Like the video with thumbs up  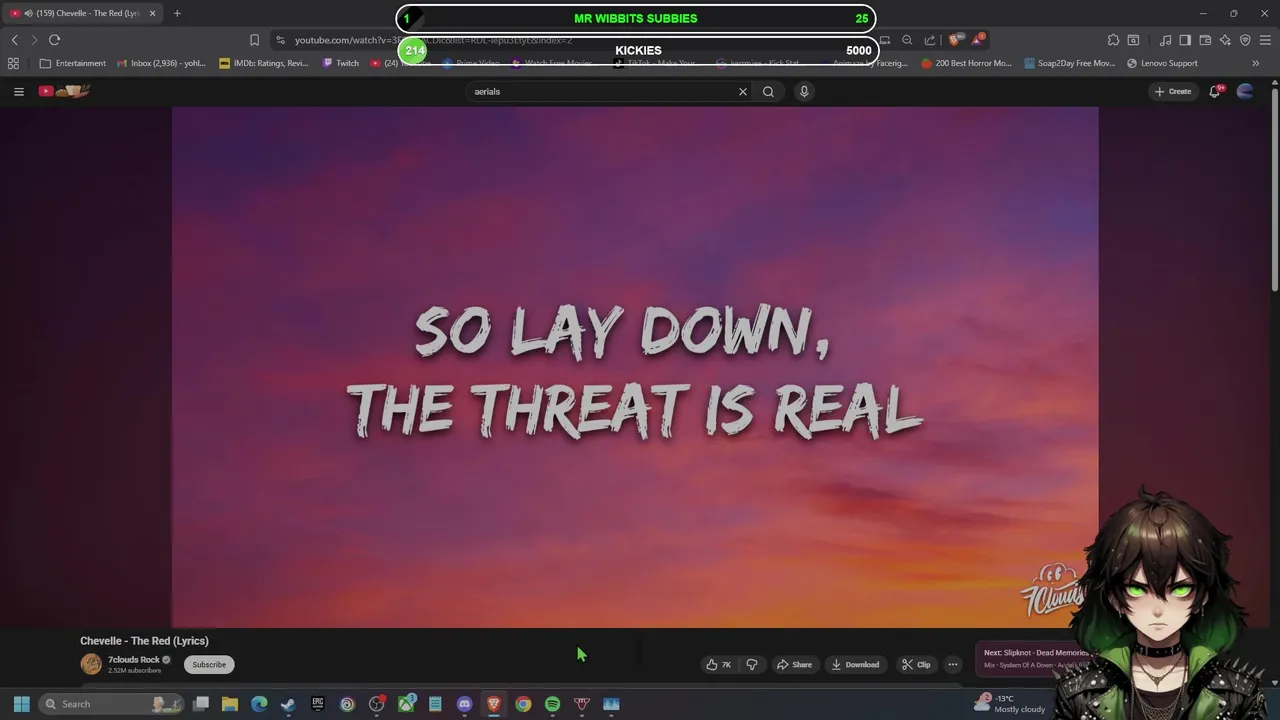718,664
